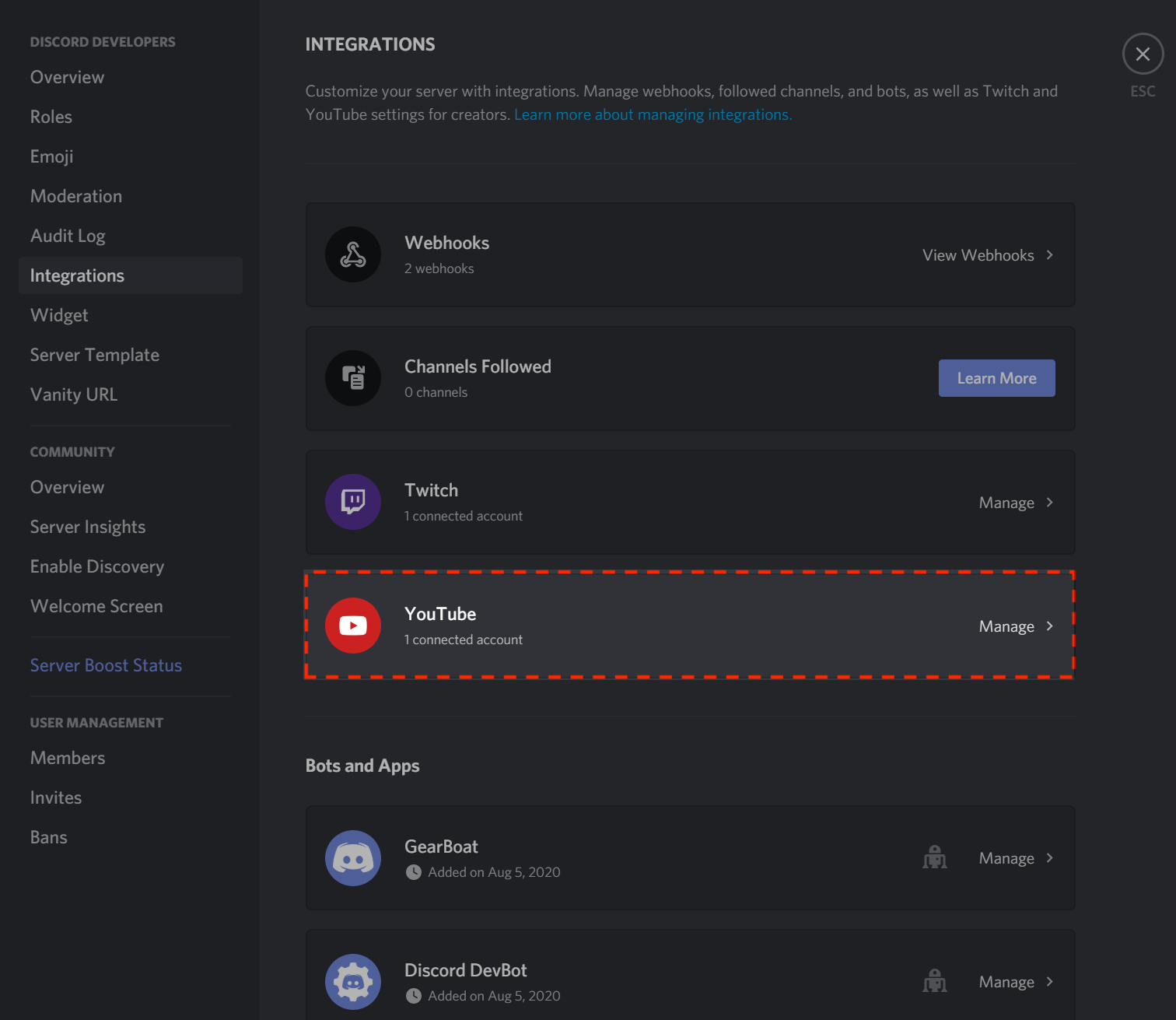The height and width of the screenshot is (1020, 1176).
Task: Click the Channels Followed title
Action: [x=478, y=366]
